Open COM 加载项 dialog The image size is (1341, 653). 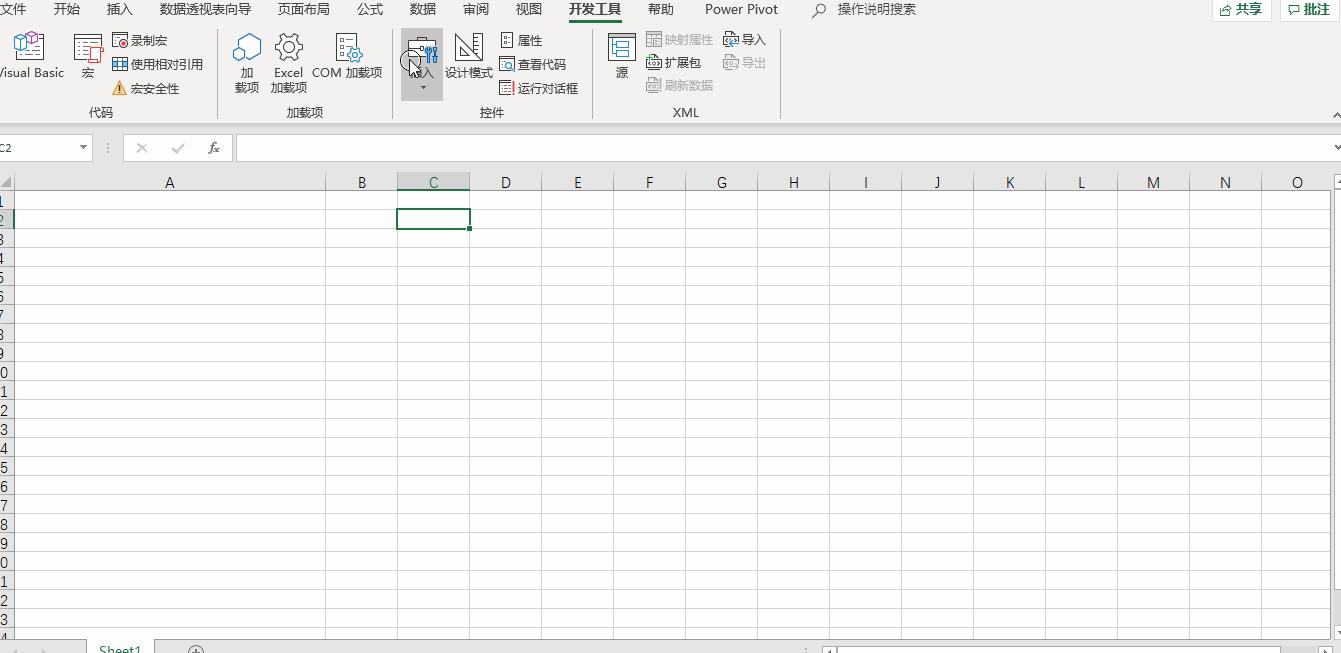pos(347,57)
